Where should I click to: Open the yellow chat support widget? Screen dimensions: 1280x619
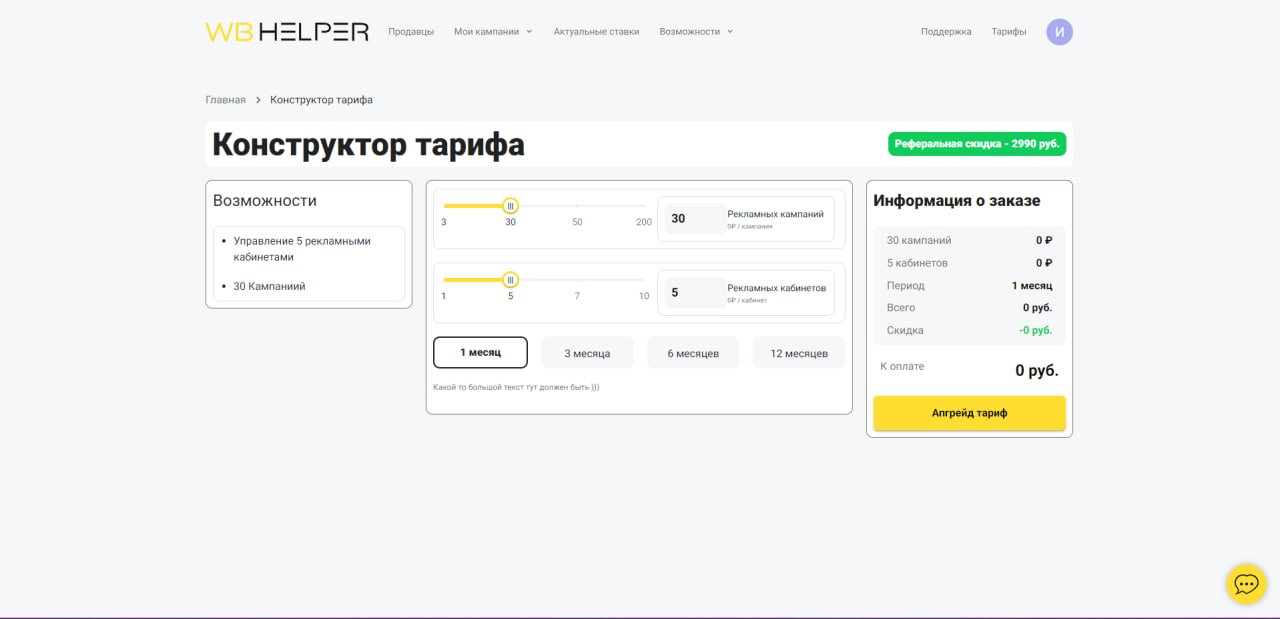click(x=1246, y=584)
